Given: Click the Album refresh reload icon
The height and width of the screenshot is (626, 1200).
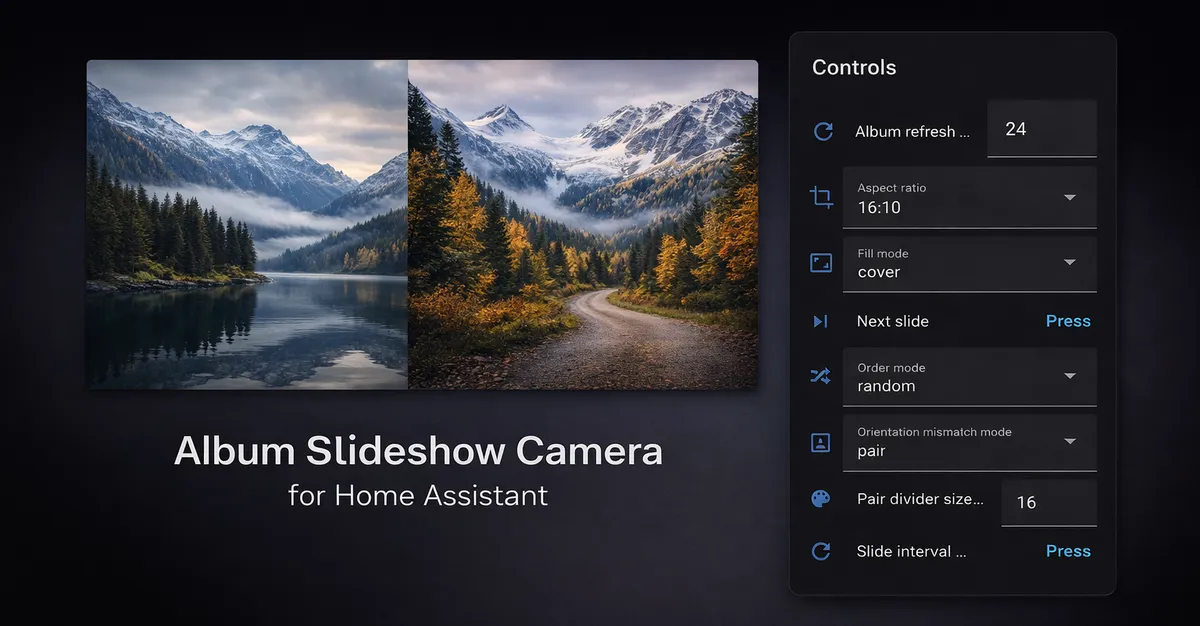Looking at the screenshot, I should click(823, 131).
